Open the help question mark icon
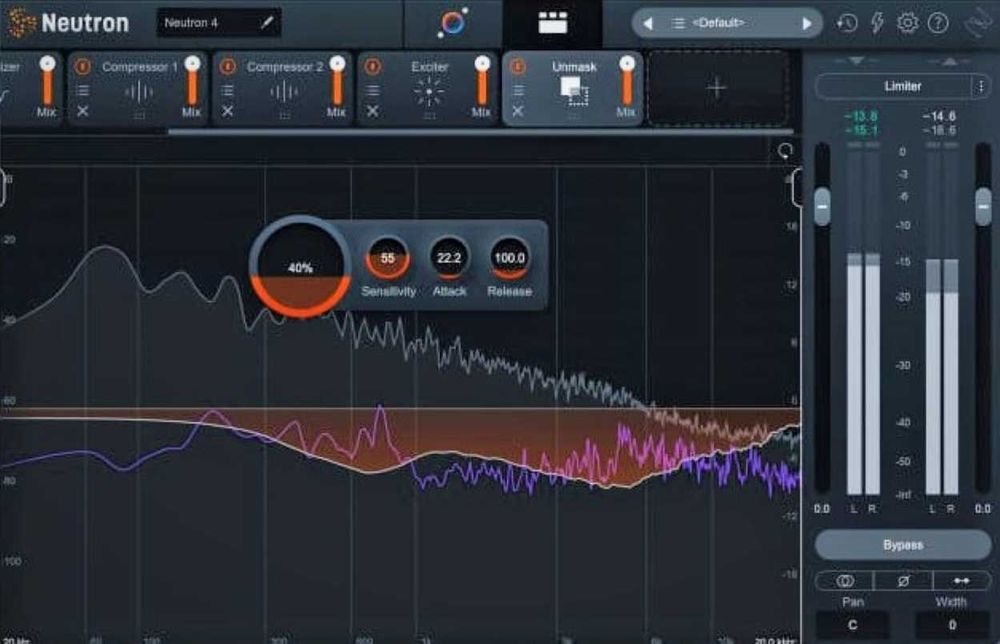 pos(938,24)
